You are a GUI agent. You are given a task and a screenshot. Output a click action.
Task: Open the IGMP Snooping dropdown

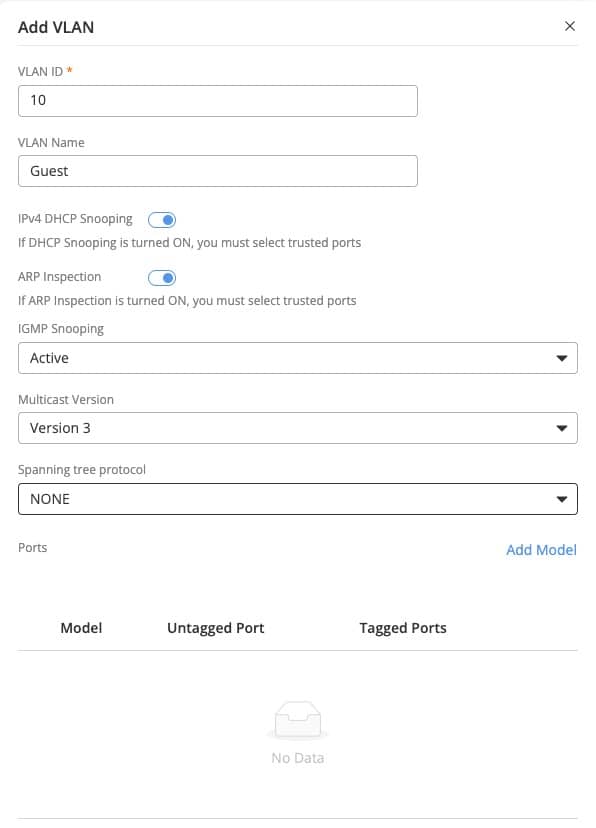pos(298,358)
